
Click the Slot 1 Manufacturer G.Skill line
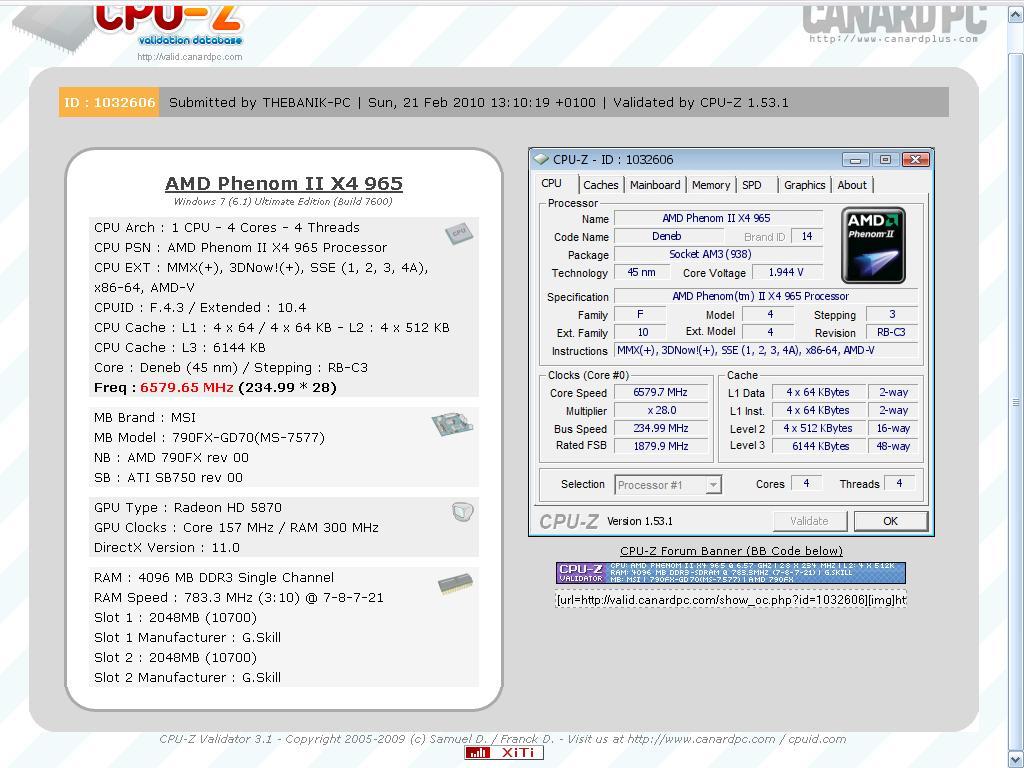[187, 637]
